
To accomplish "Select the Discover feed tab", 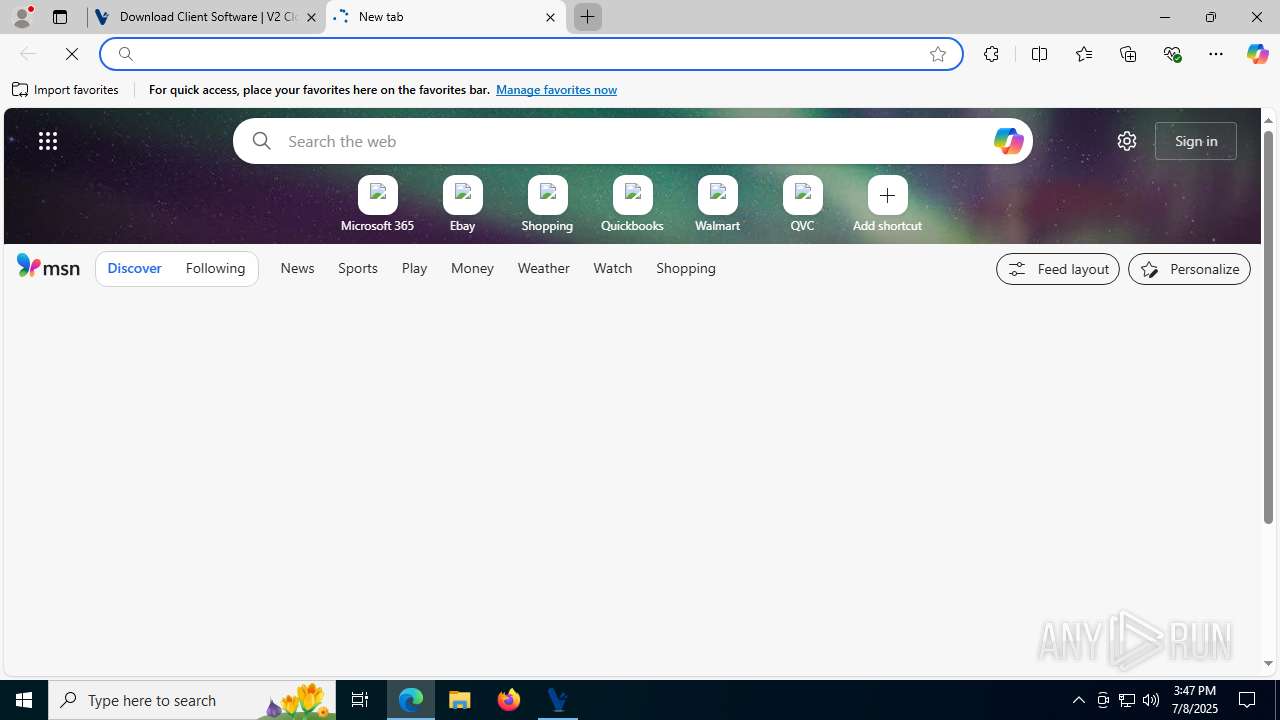I will click(x=134, y=268).
